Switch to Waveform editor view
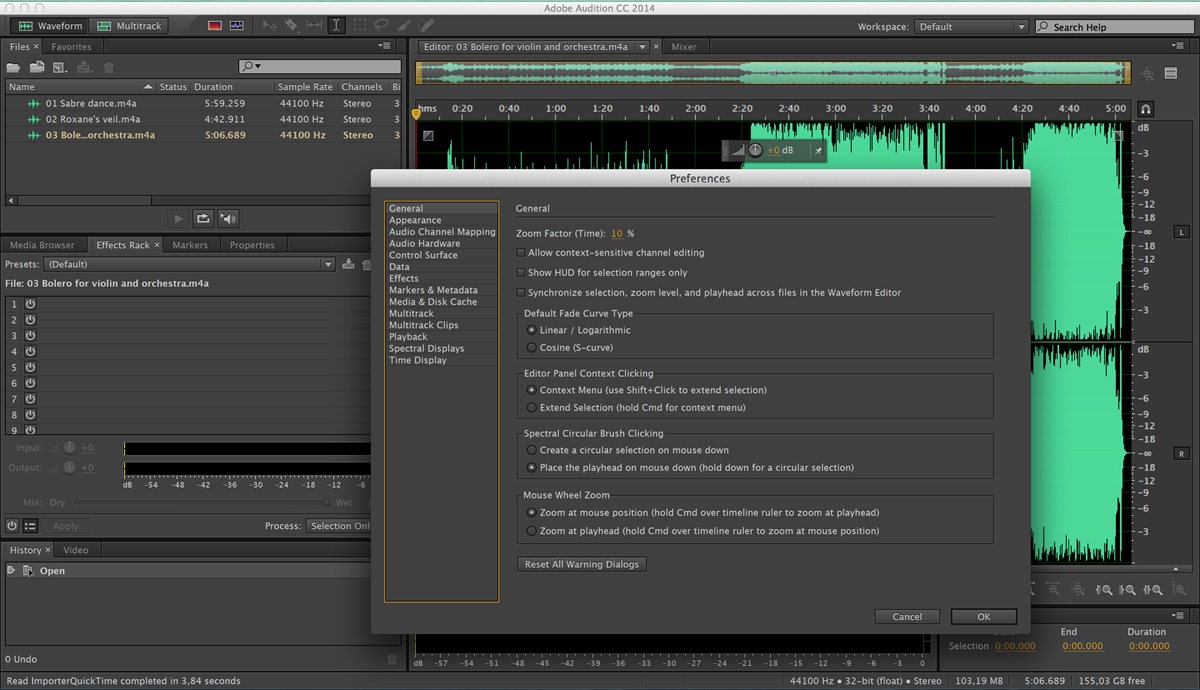Image resolution: width=1200 pixels, height=690 pixels. coord(49,26)
